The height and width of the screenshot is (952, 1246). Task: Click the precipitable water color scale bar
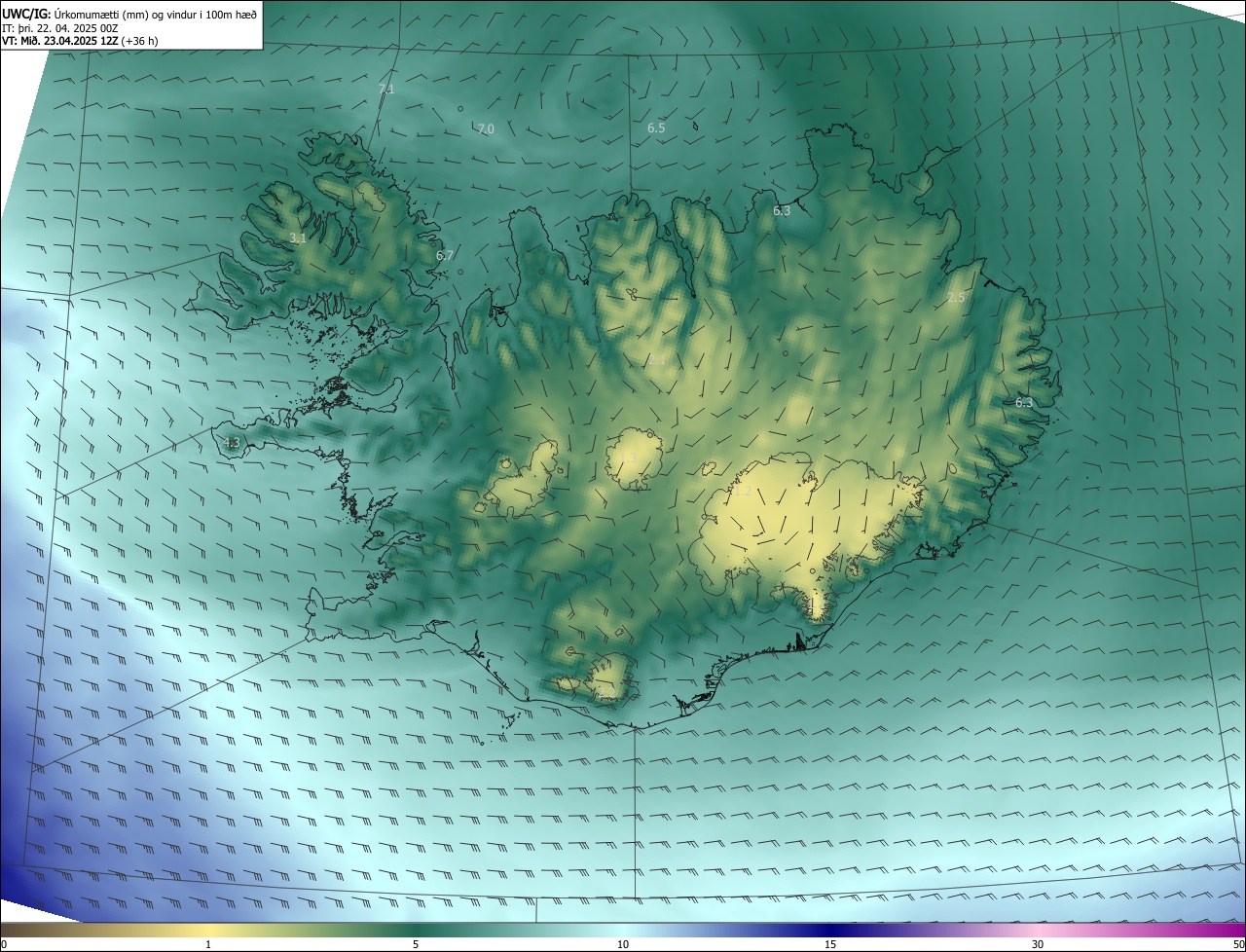(x=623, y=931)
